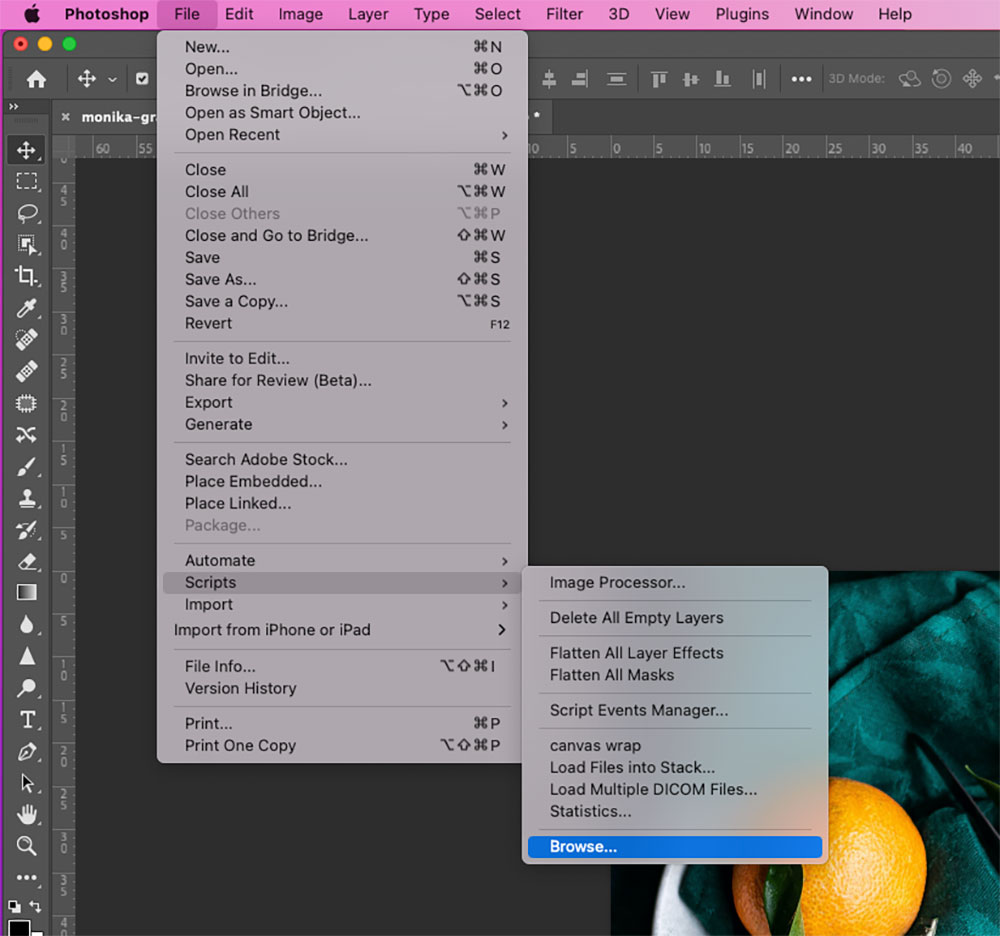Select the Blur tool droplet icon
1000x936 pixels.
26,624
